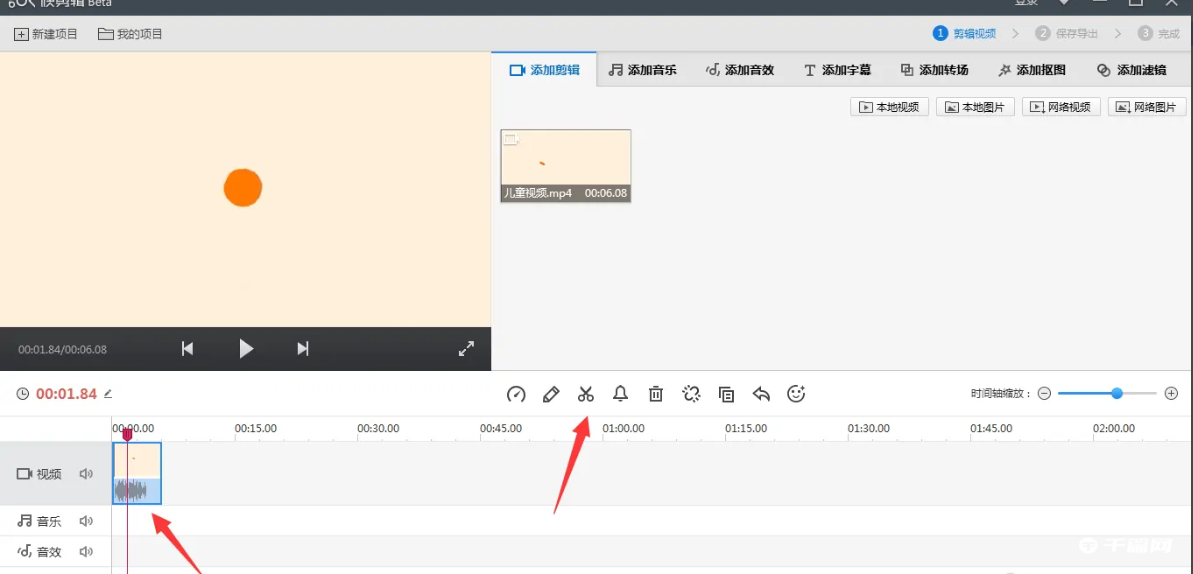This screenshot has height=574, width=1193.
Task: Switch to the 添加转场 tab
Action: [935, 70]
